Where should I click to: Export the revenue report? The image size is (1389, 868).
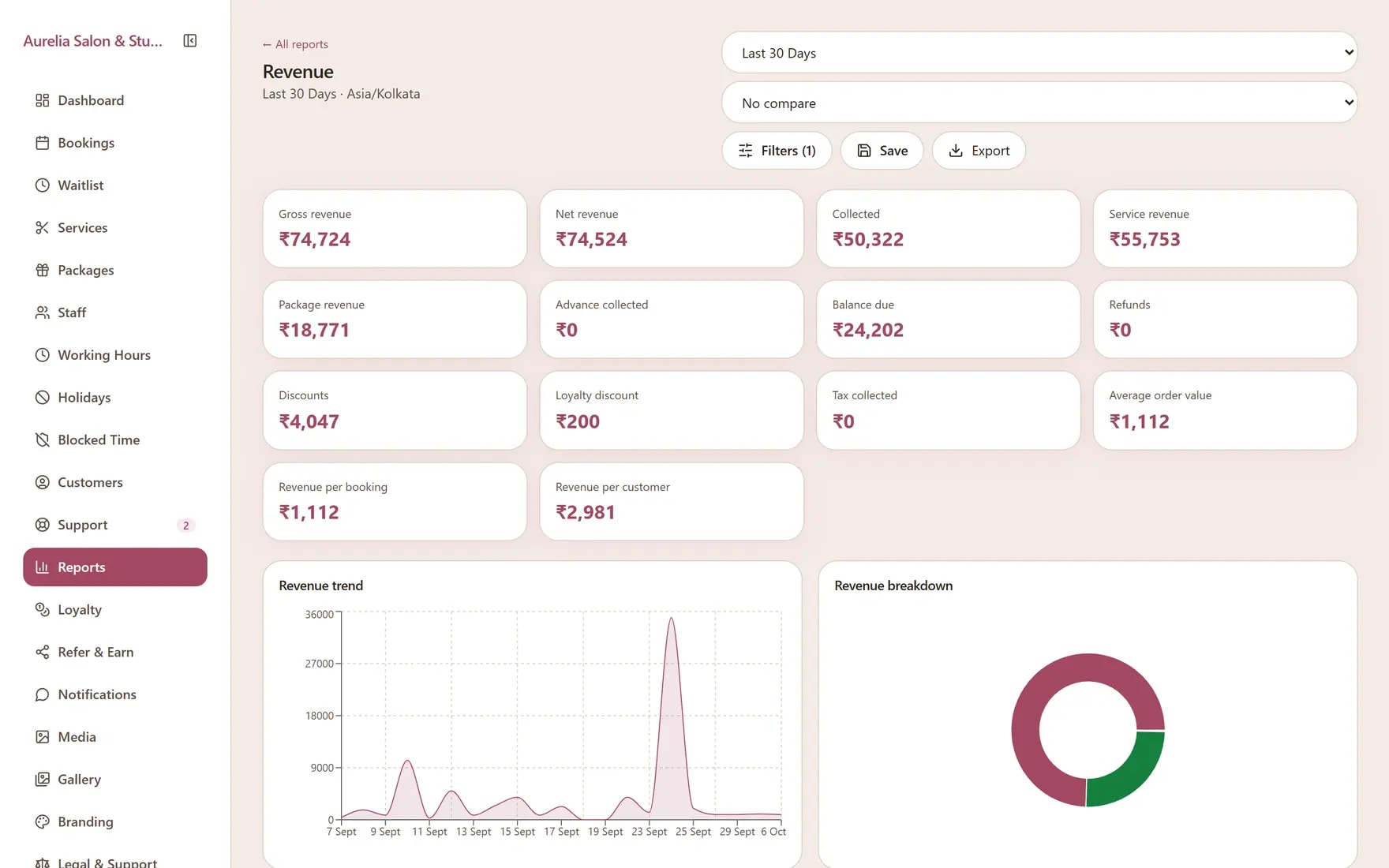(979, 151)
